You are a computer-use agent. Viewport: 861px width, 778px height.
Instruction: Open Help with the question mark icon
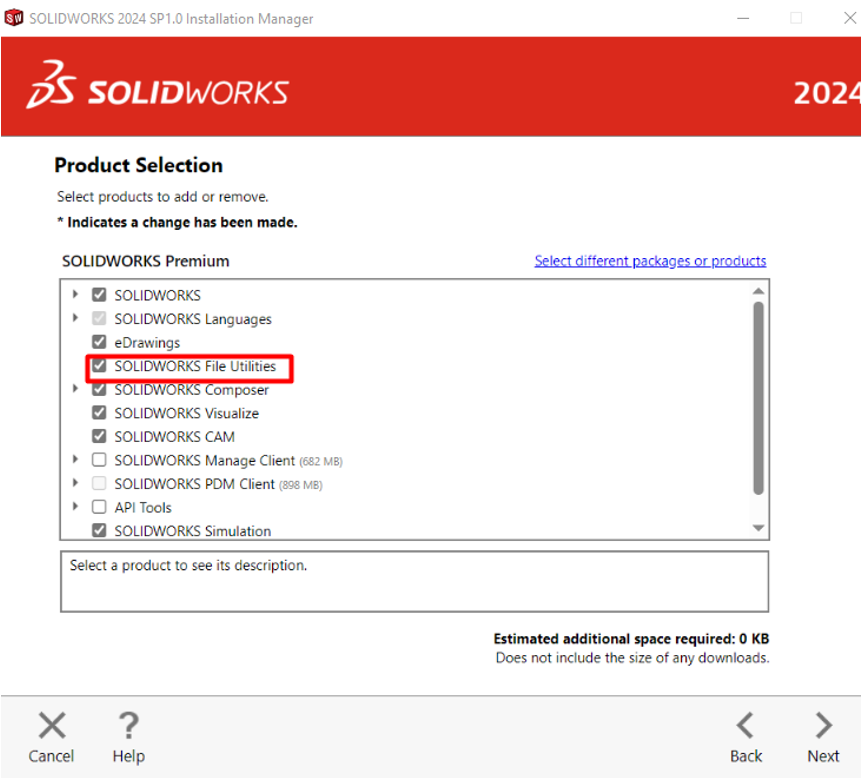pyautogui.click(x=128, y=725)
